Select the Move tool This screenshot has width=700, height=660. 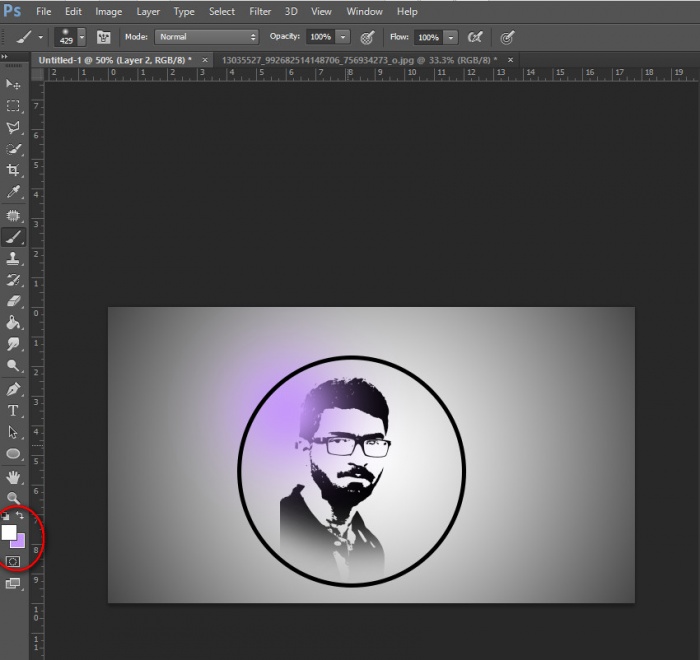14,84
